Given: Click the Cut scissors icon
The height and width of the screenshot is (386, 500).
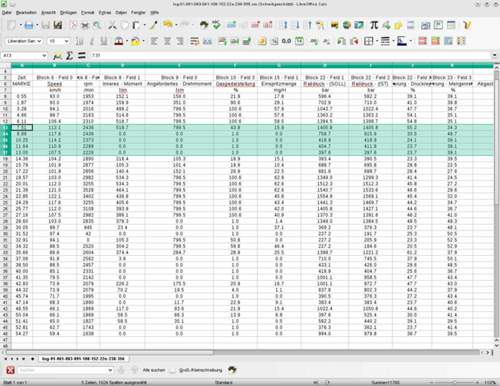Looking at the screenshot, I should (112, 25).
